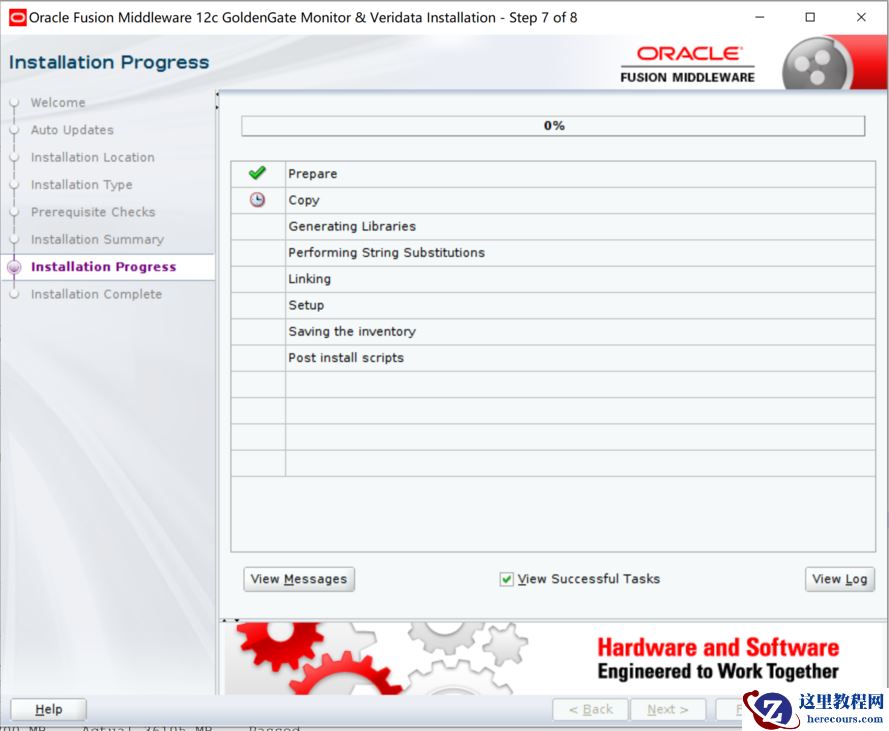
Task: Click the Generating Libraries row
Action: point(553,226)
